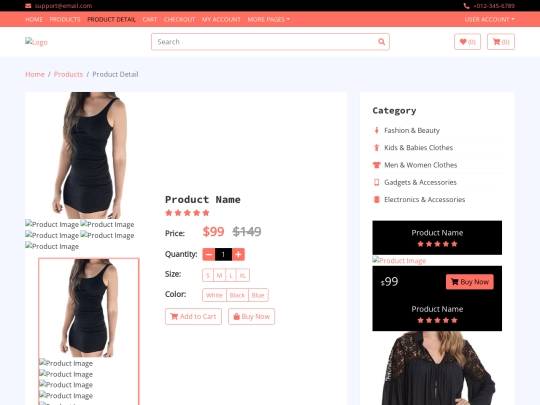Click the t-shirt icon for Men & Women Clothes
Image resolution: width=540 pixels, height=405 pixels.
(x=376, y=165)
